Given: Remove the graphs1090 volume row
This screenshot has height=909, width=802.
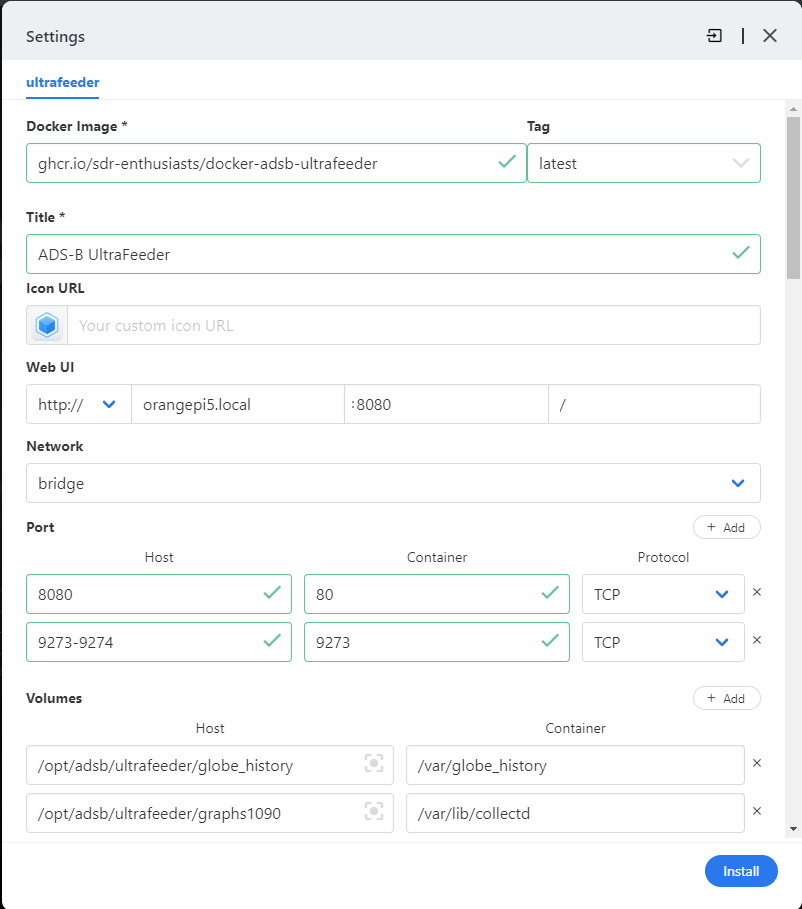Looking at the screenshot, I should [757, 811].
